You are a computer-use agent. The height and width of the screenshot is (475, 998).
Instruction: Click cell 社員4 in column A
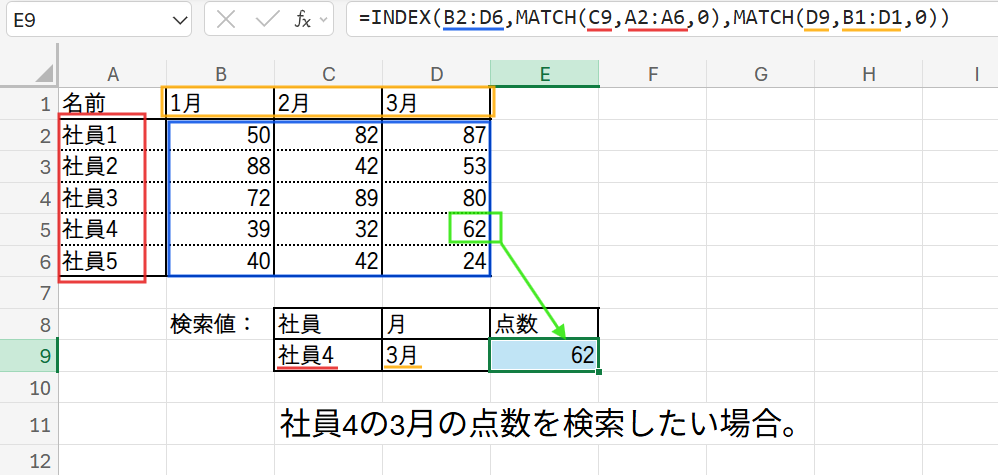pos(113,229)
